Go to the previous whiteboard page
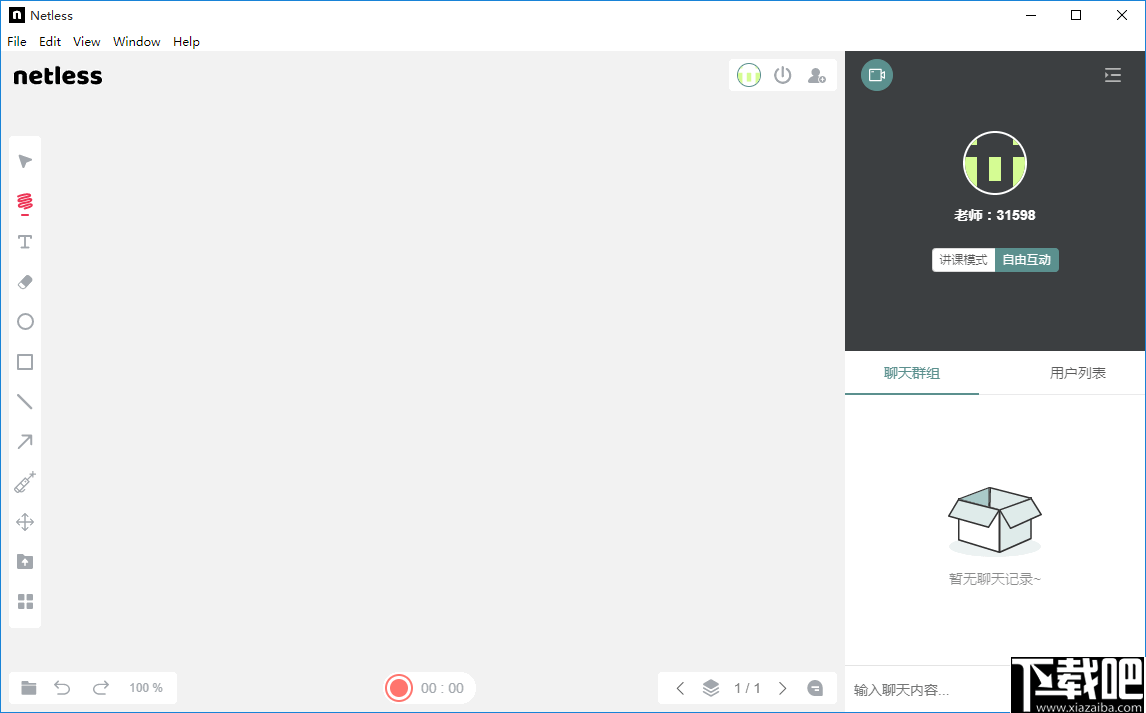 680,688
